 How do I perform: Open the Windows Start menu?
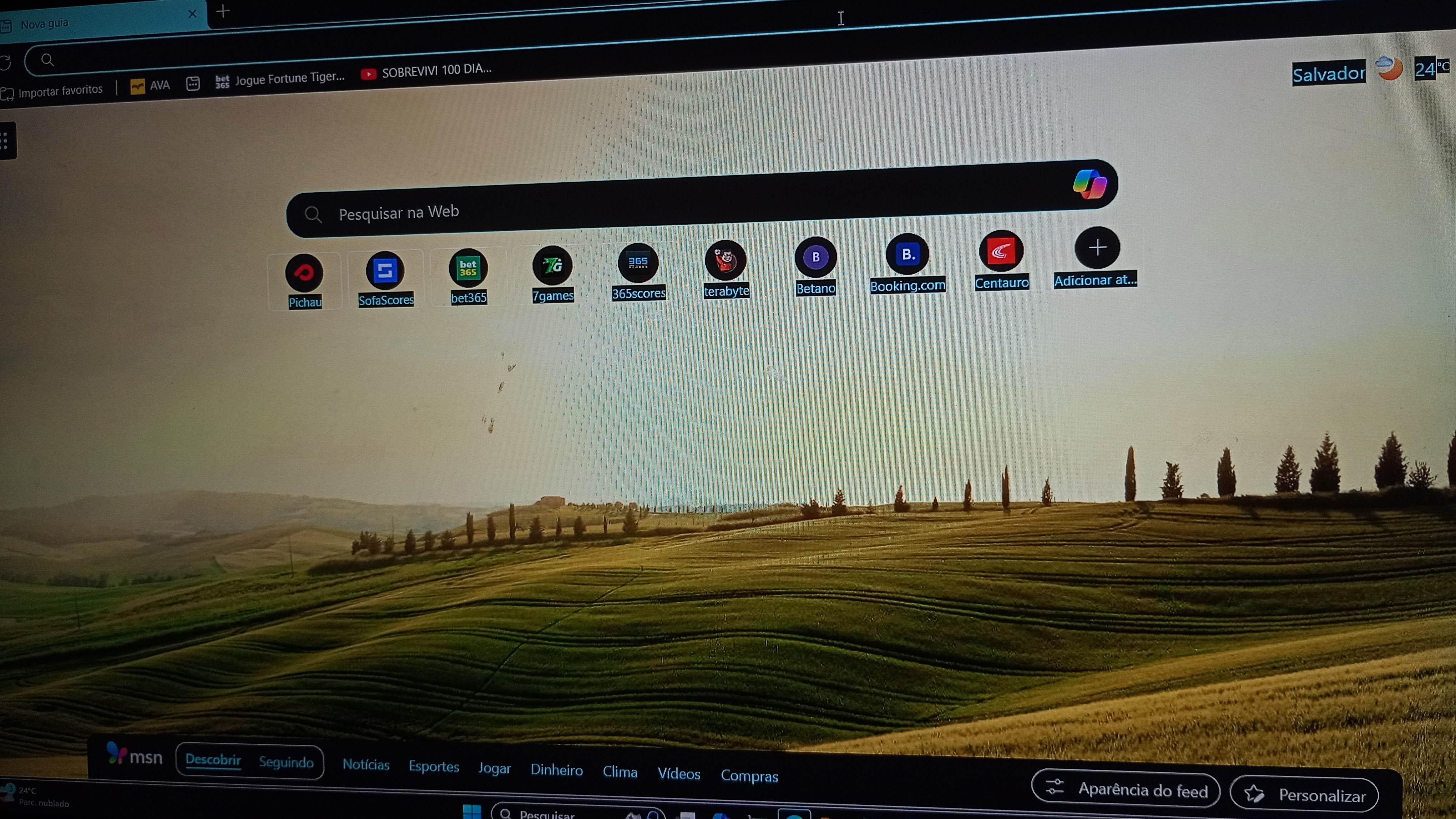coord(471,811)
